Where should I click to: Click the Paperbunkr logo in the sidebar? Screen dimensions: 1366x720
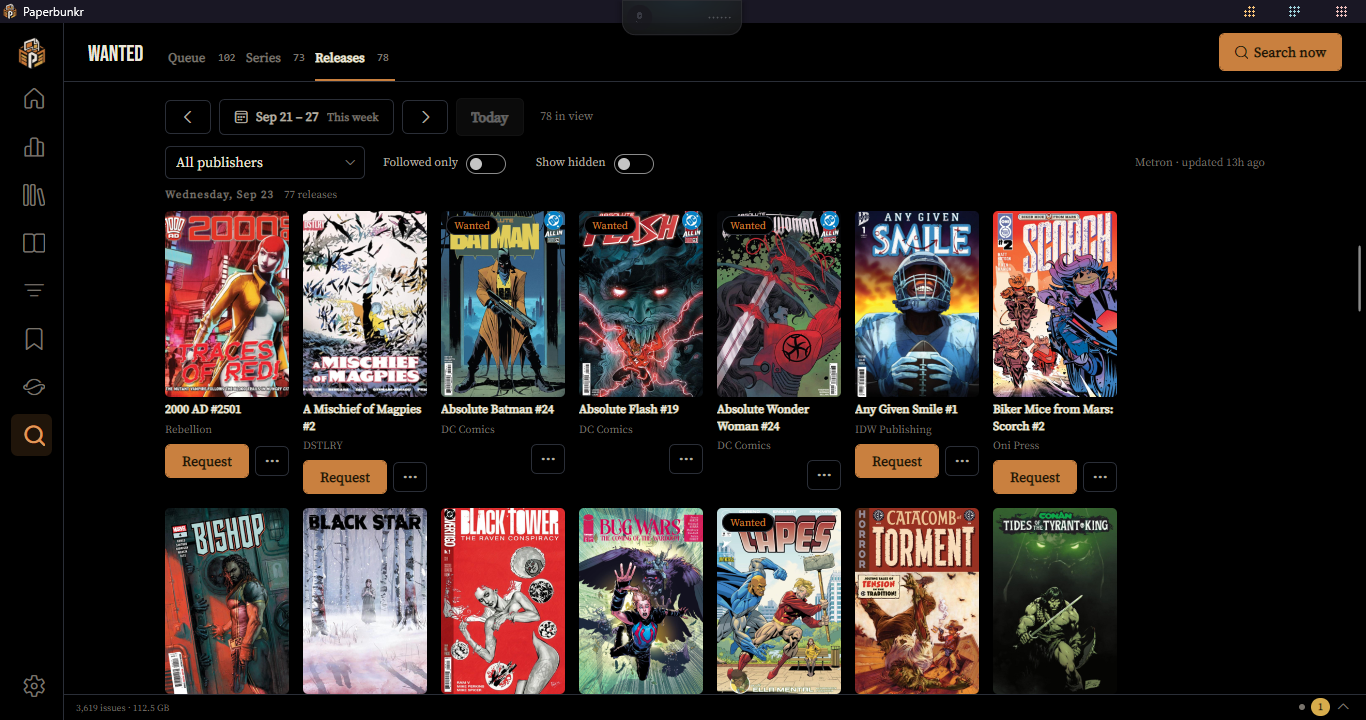click(x=32, y=53)
